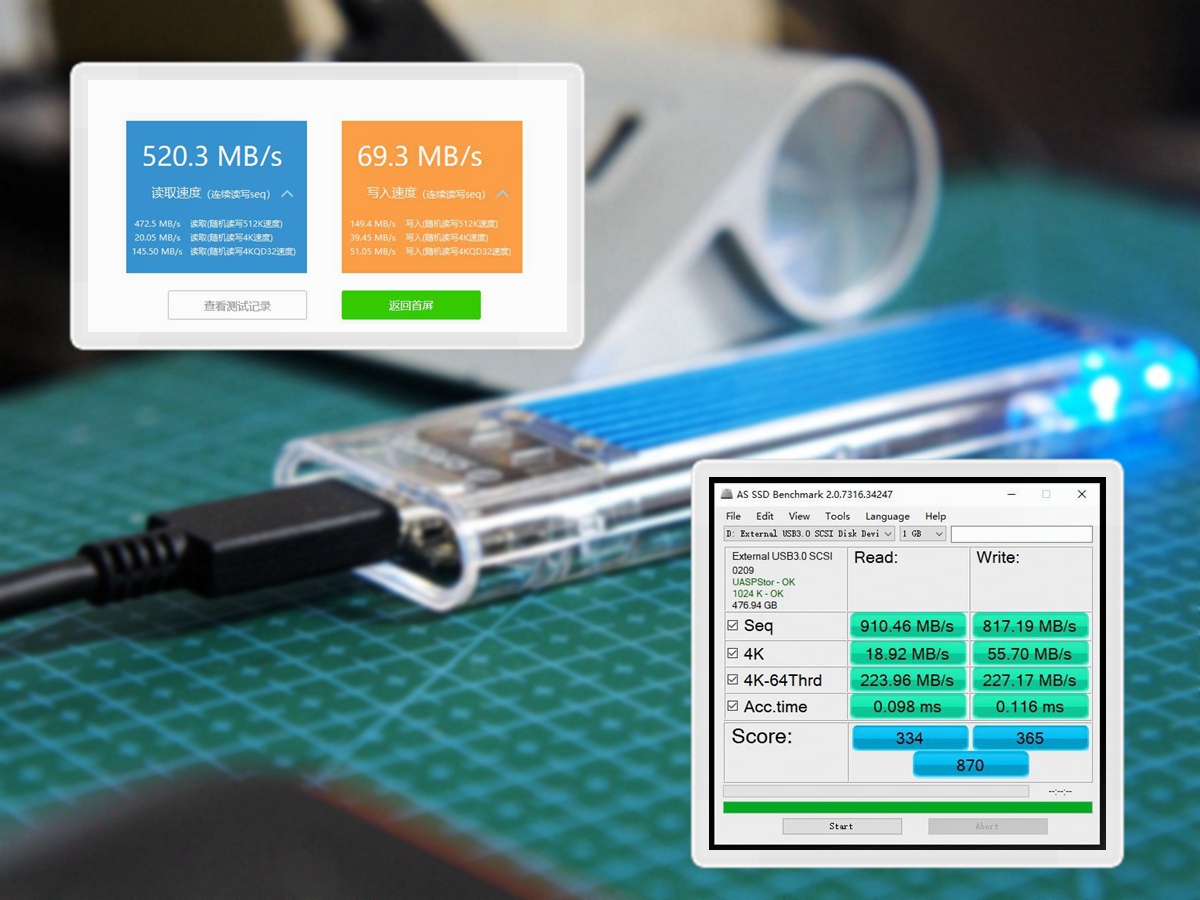
Task: Click the 910.46 MB/s Seq read result
Action: pos(908,626)
